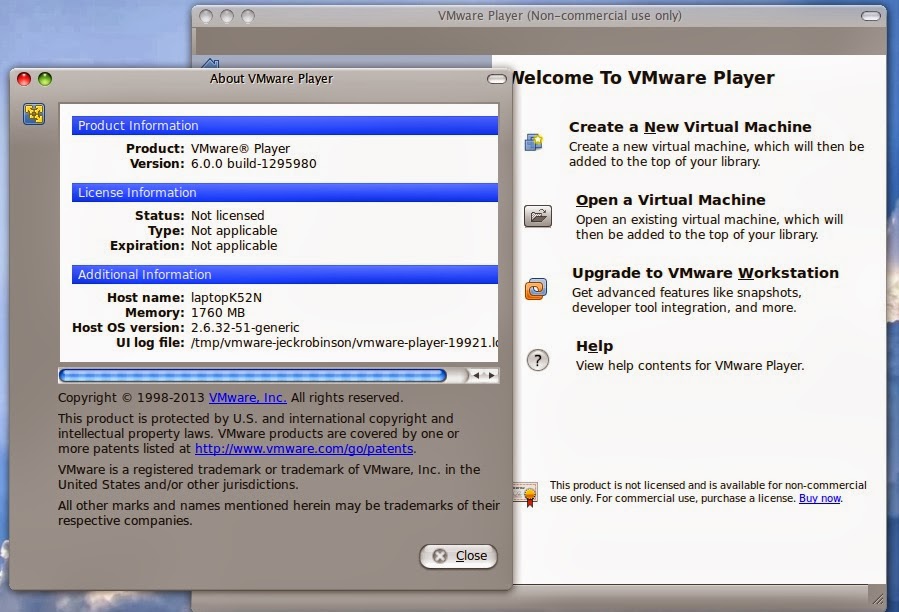Click the Welcome To VMware Player heading
The height and width of the screenshot is (612, 899).
(x=643, y=77)
